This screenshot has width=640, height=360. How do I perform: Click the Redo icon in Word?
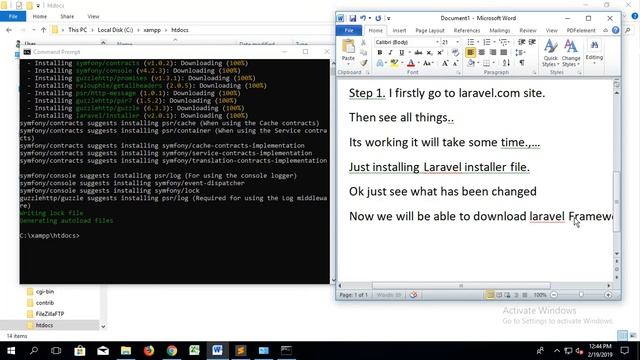[x=378, y=18]
